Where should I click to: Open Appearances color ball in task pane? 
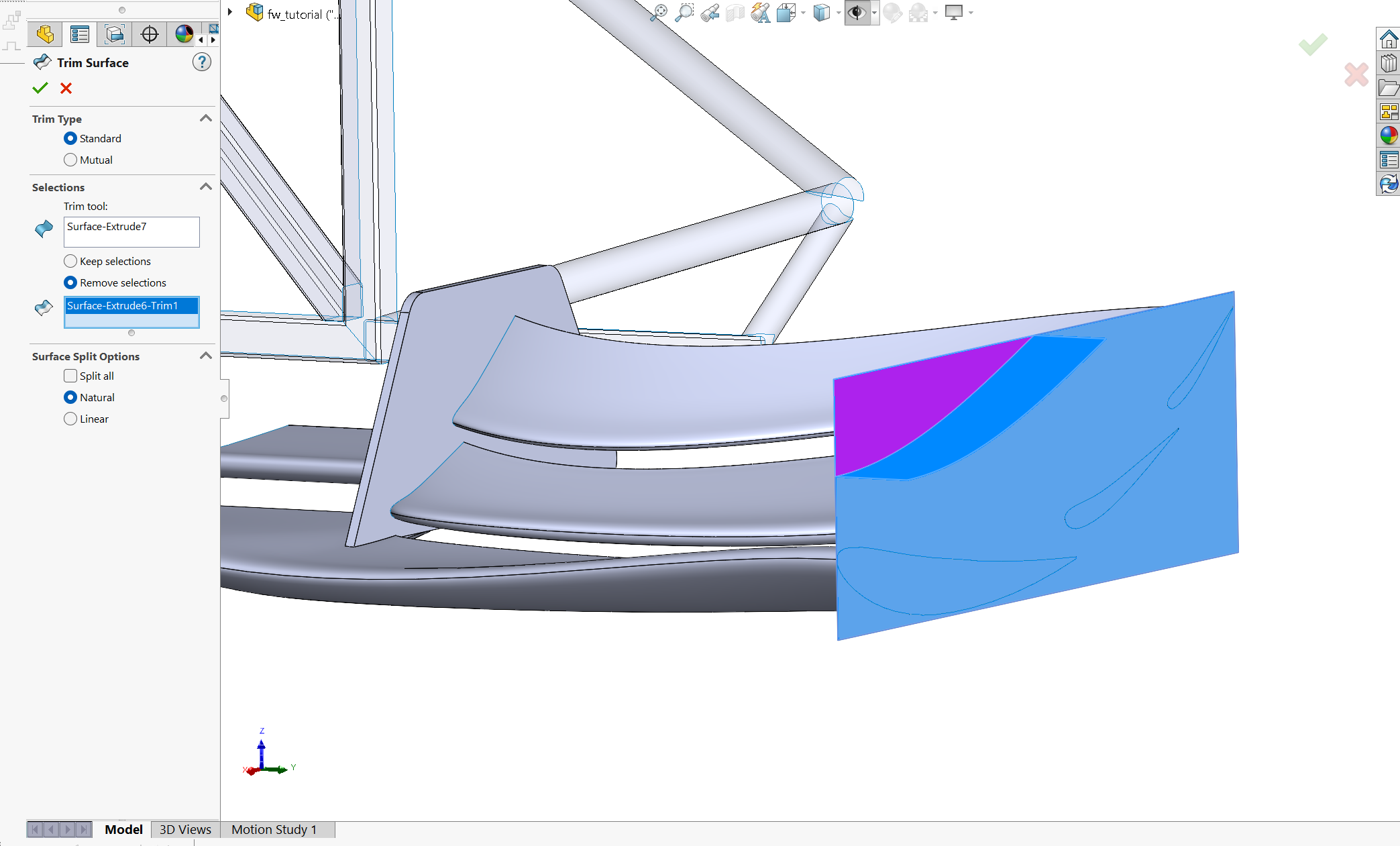(x=1388, y=136)
